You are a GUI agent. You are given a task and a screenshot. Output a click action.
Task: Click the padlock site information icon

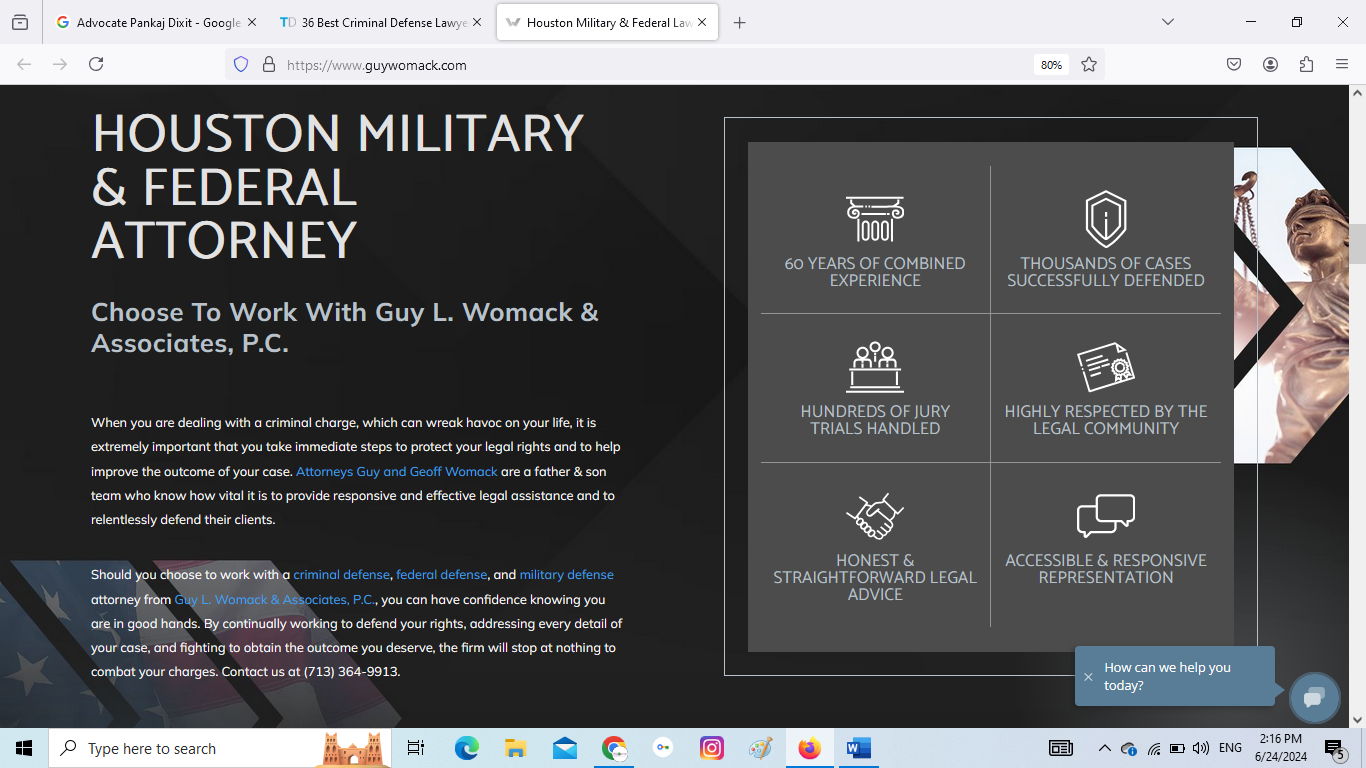point(268,64)
